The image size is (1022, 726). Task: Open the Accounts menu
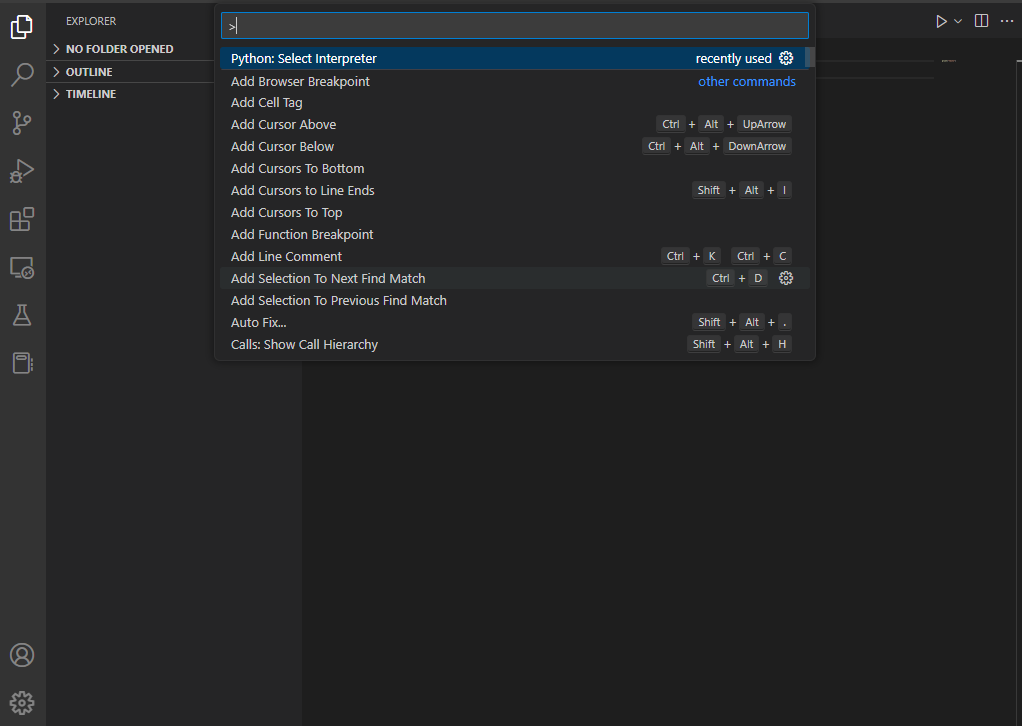[22, 655]
